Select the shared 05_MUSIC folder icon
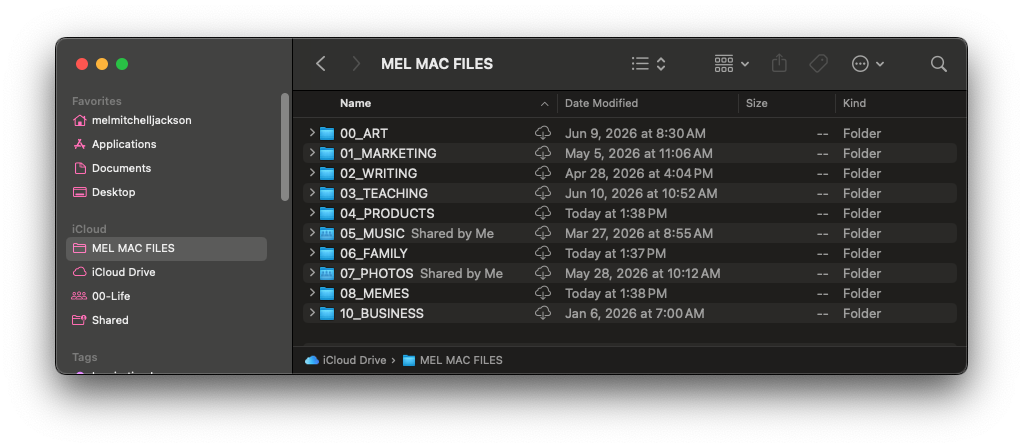The width and height of the screenshot is (1023, 448). (x=327, y=233)
